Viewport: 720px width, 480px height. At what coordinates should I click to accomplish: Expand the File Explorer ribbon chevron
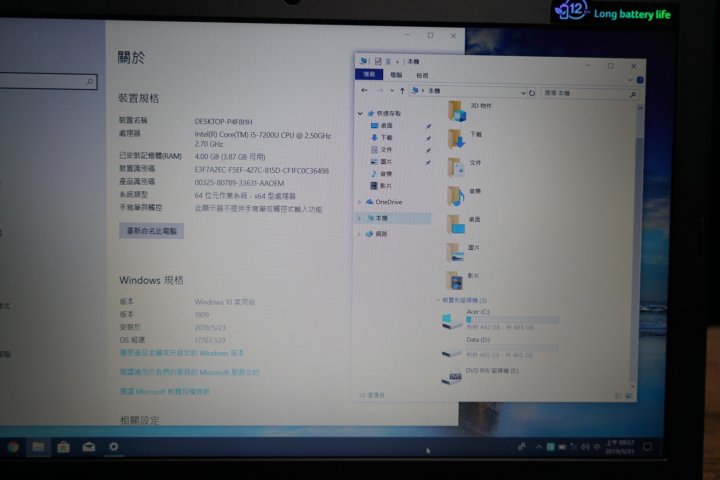pyautogui.click(x=630, y=80)
